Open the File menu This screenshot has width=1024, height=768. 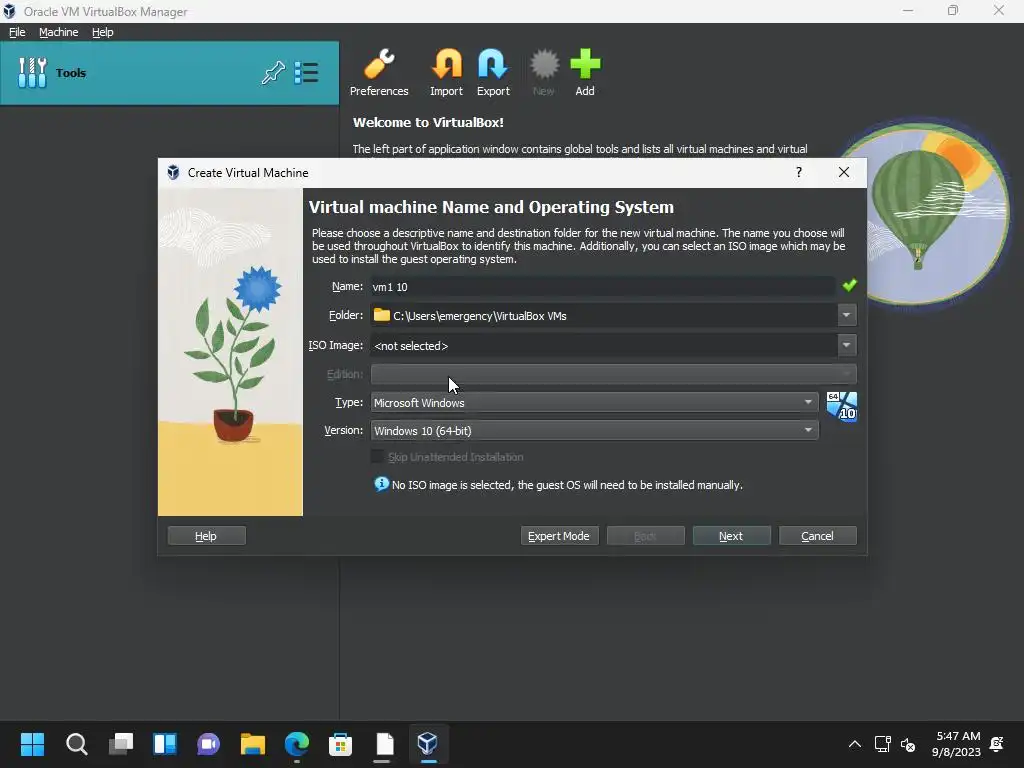[17, 32]
